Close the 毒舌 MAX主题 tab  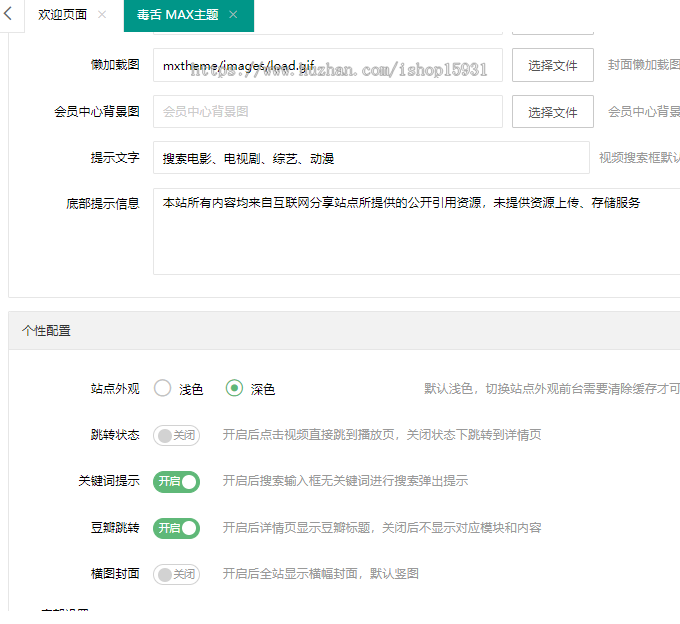point(233,15)
